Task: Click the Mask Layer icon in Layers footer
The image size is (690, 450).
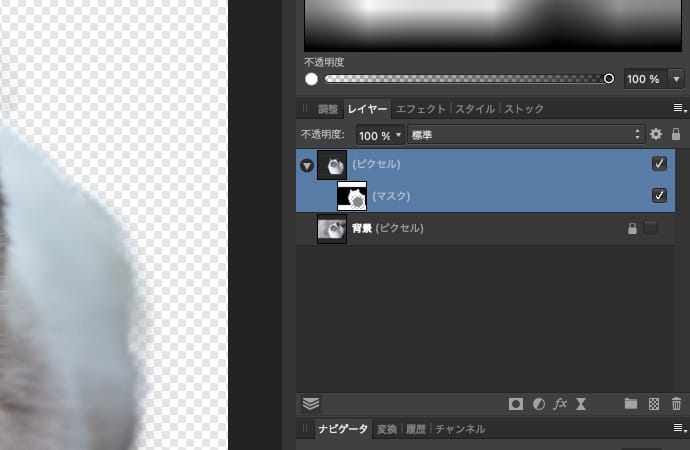Action: pyautogui.click(x=516, y=404)
